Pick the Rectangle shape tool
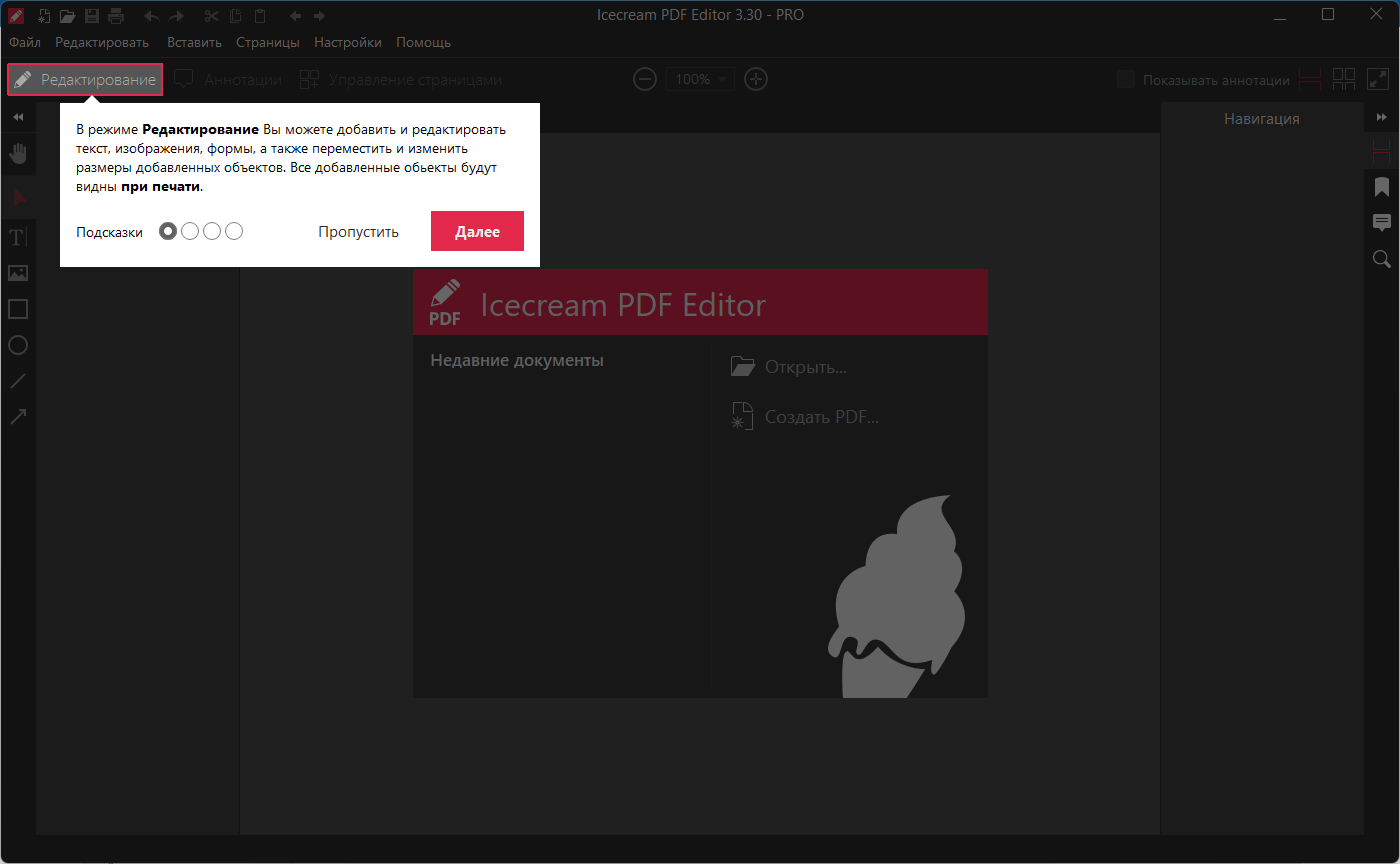Image resolution: width=1400 pixels, height=864 pixels. [18, 309]
